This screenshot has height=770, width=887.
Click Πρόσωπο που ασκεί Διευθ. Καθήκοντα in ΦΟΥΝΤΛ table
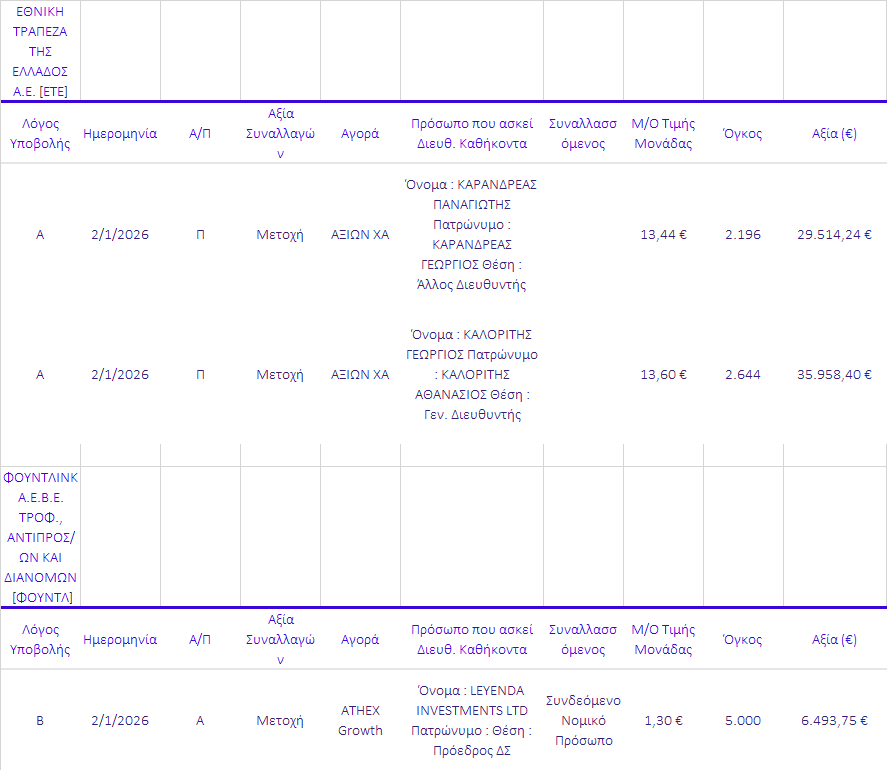click(472, 639)
